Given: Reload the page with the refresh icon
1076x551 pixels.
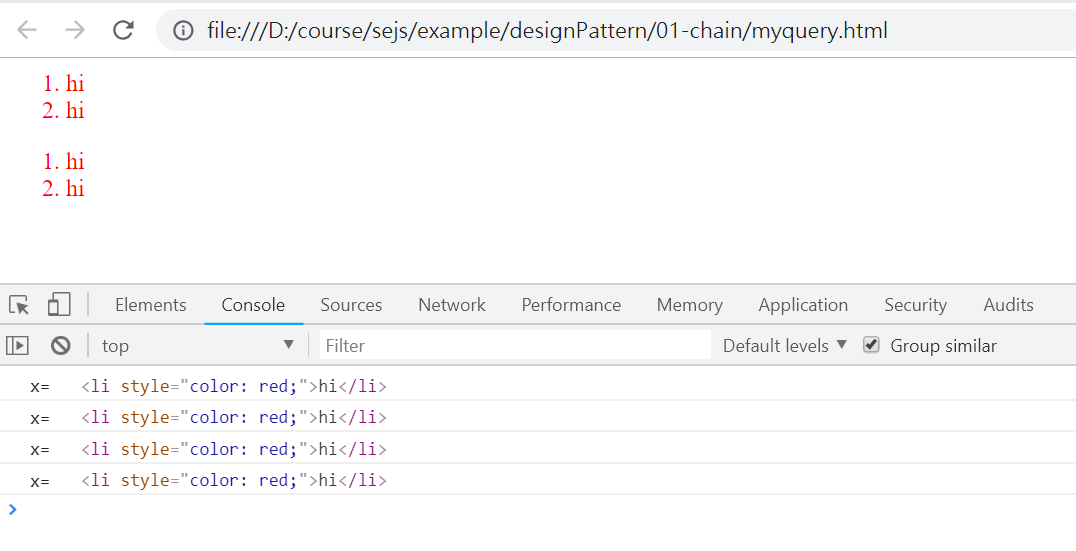Looking at the screenshot, I should click(x=123, y=30).
